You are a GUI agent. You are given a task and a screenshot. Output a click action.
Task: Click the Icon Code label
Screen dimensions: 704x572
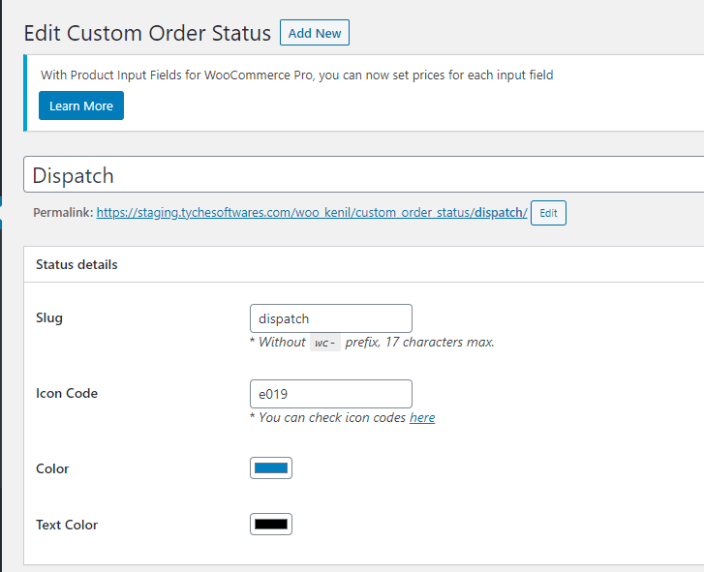pyautogui.click(x=66, y=393)
